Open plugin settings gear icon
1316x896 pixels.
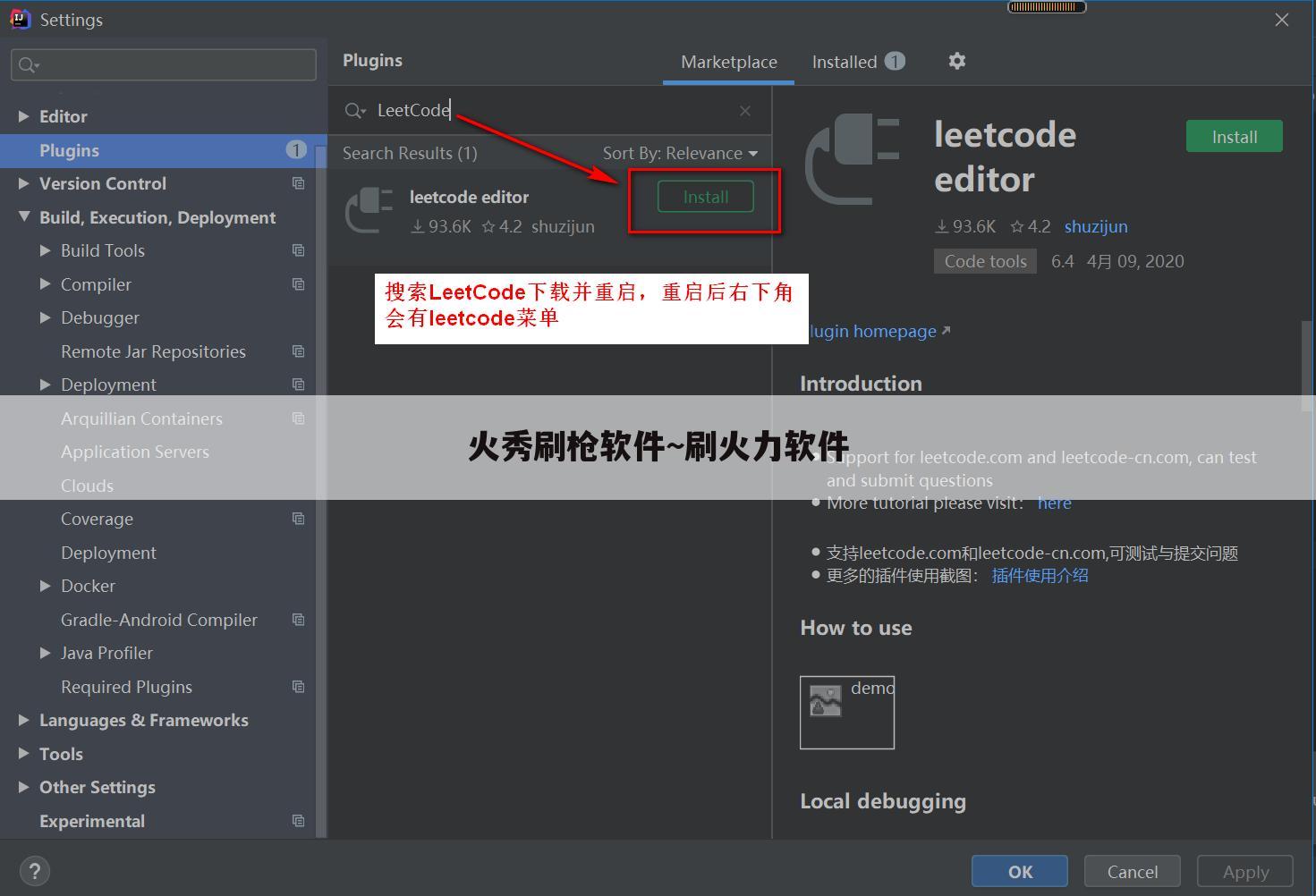tap(956, 61)
